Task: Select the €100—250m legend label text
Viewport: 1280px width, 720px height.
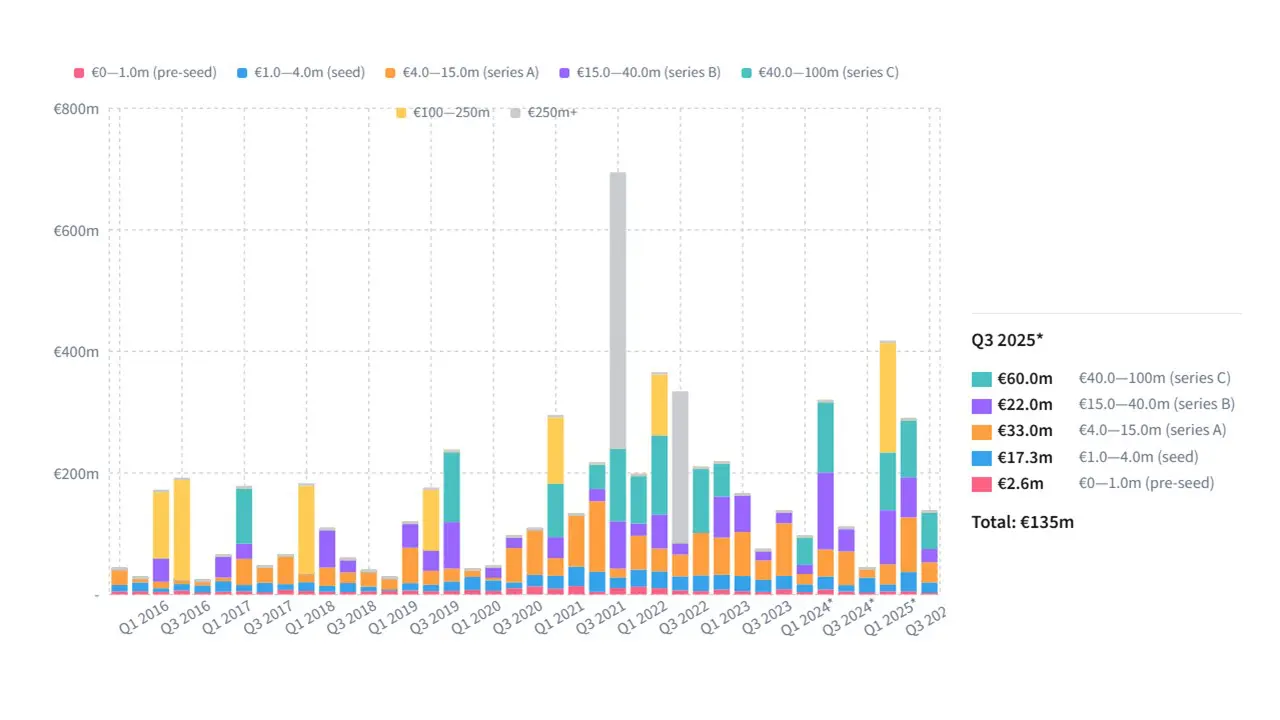Action: pos(451,112)
